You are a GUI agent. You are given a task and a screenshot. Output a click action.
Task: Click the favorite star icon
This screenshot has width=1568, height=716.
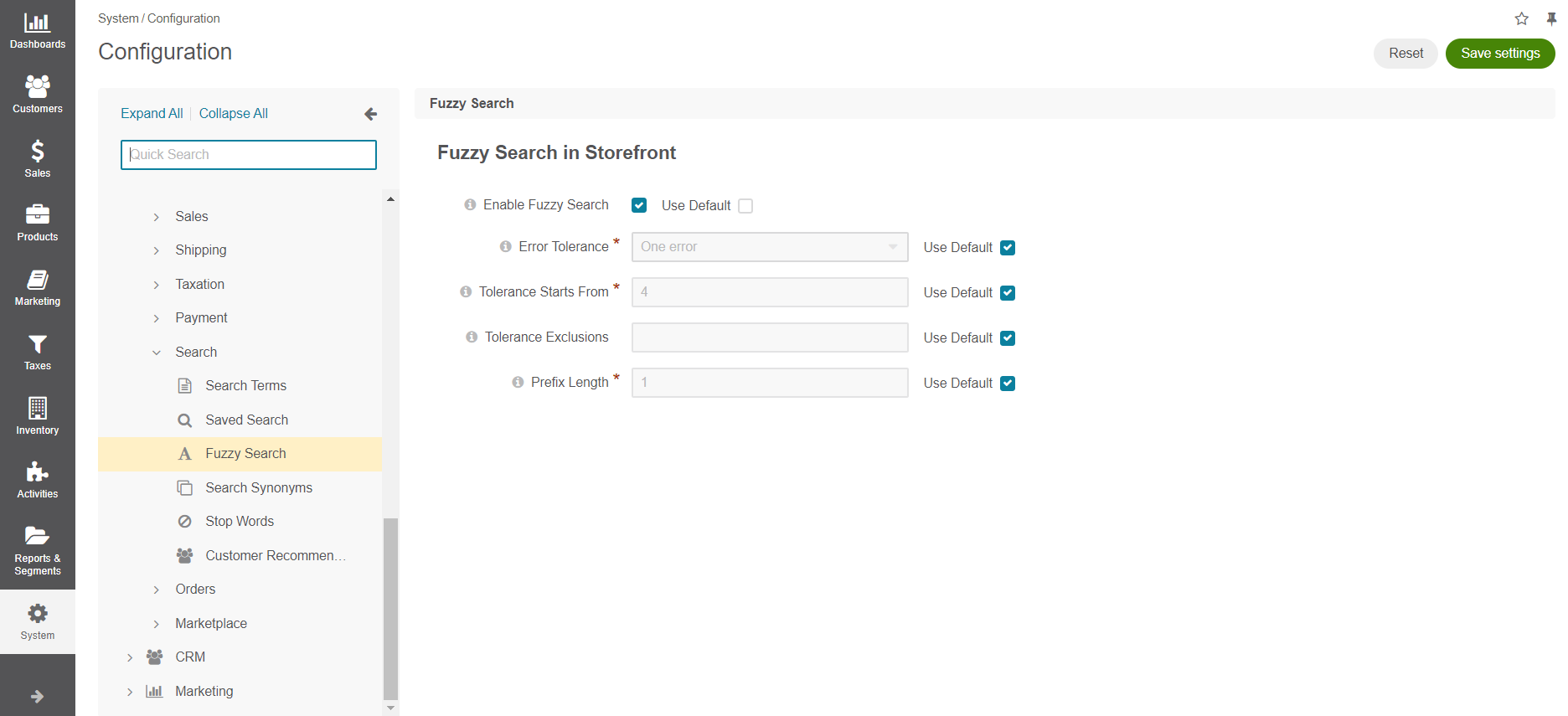coord(1521,18)
